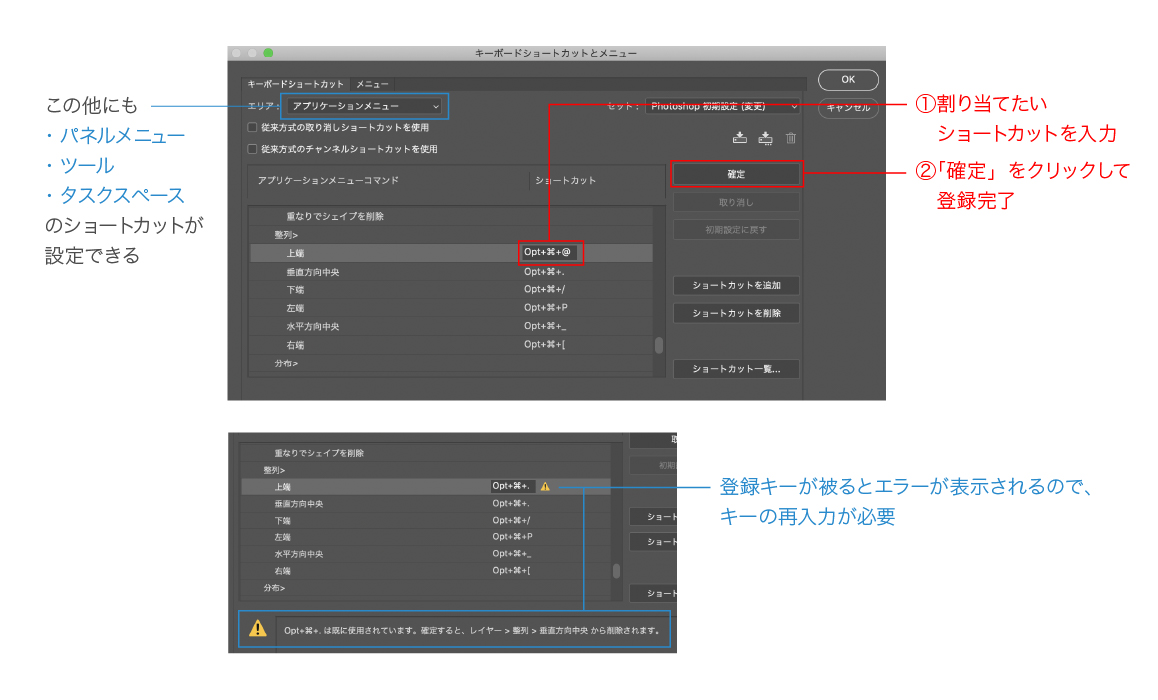The width and height of the screenshot is (1158, 700).
Task: Click the Opt+⌘+P shortcut in the upper dialog
Action: coord(546,308)
